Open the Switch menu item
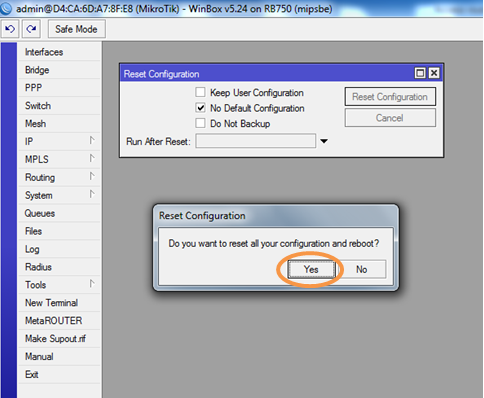Image resolution: width=484 pixels, height=398 pixels. coord(59,106)
